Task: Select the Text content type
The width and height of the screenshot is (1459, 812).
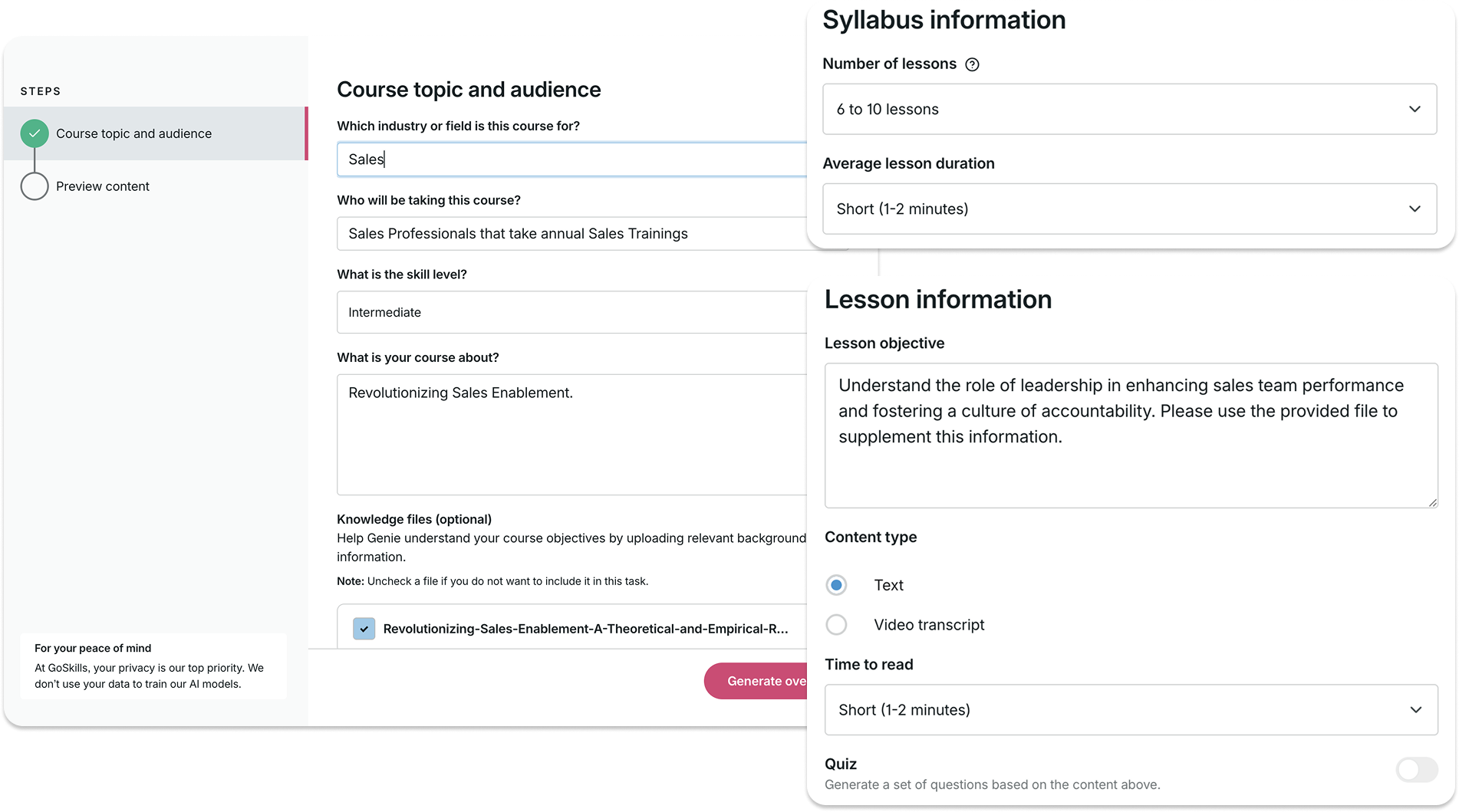Action: (836, 584)
